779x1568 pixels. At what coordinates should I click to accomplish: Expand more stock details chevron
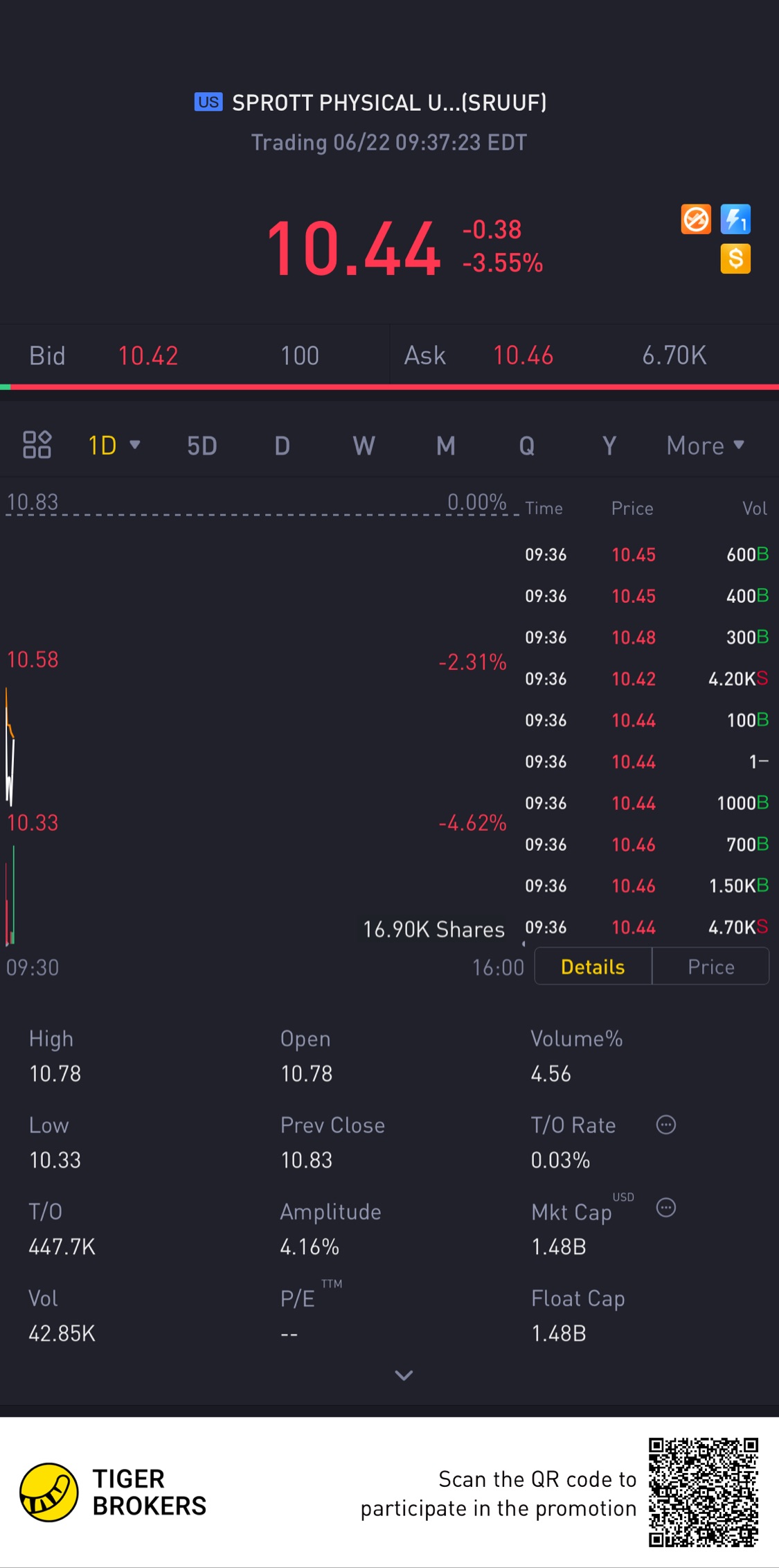[404, 1375]
